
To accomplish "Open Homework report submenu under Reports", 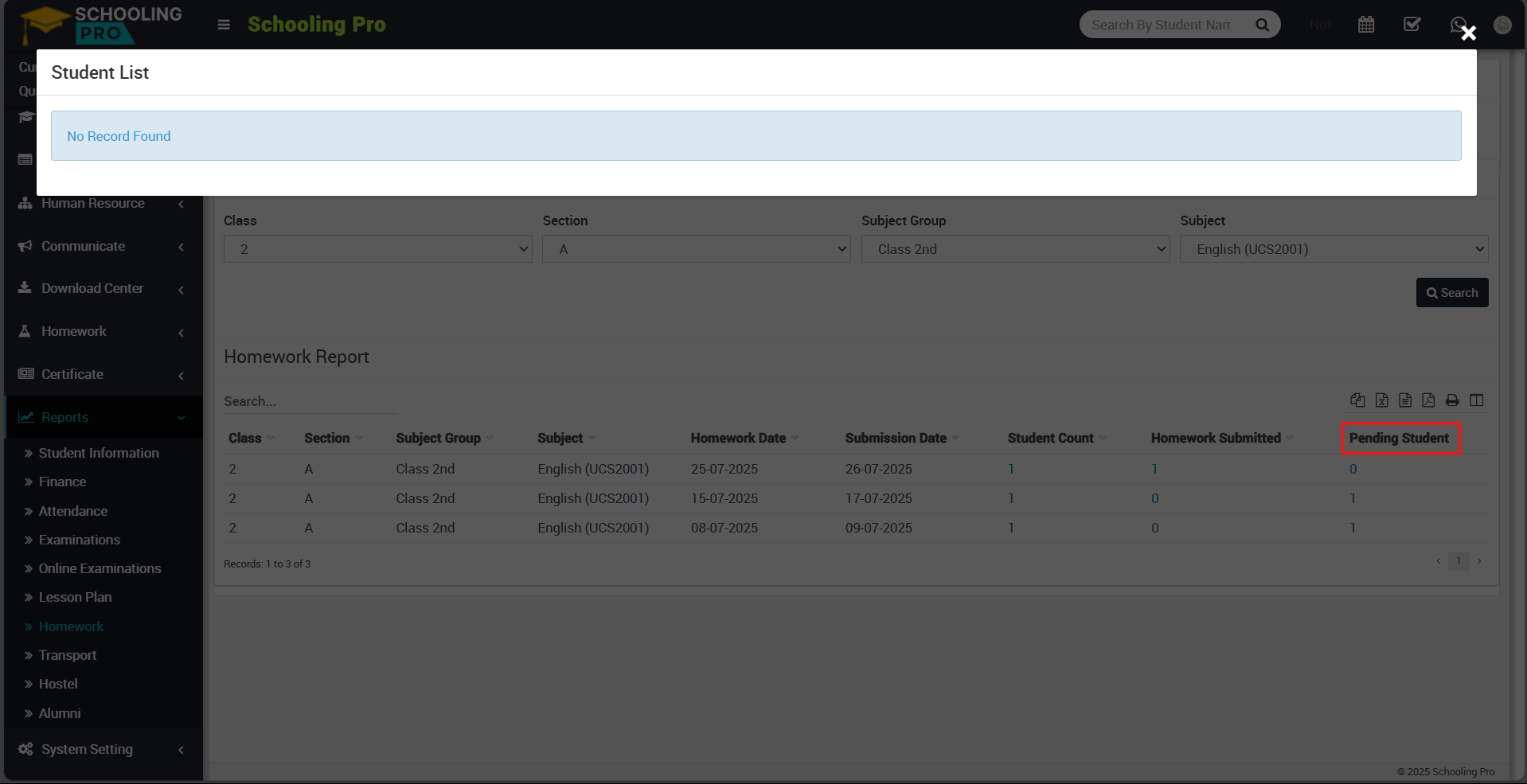I will click(x=71, y=626).
